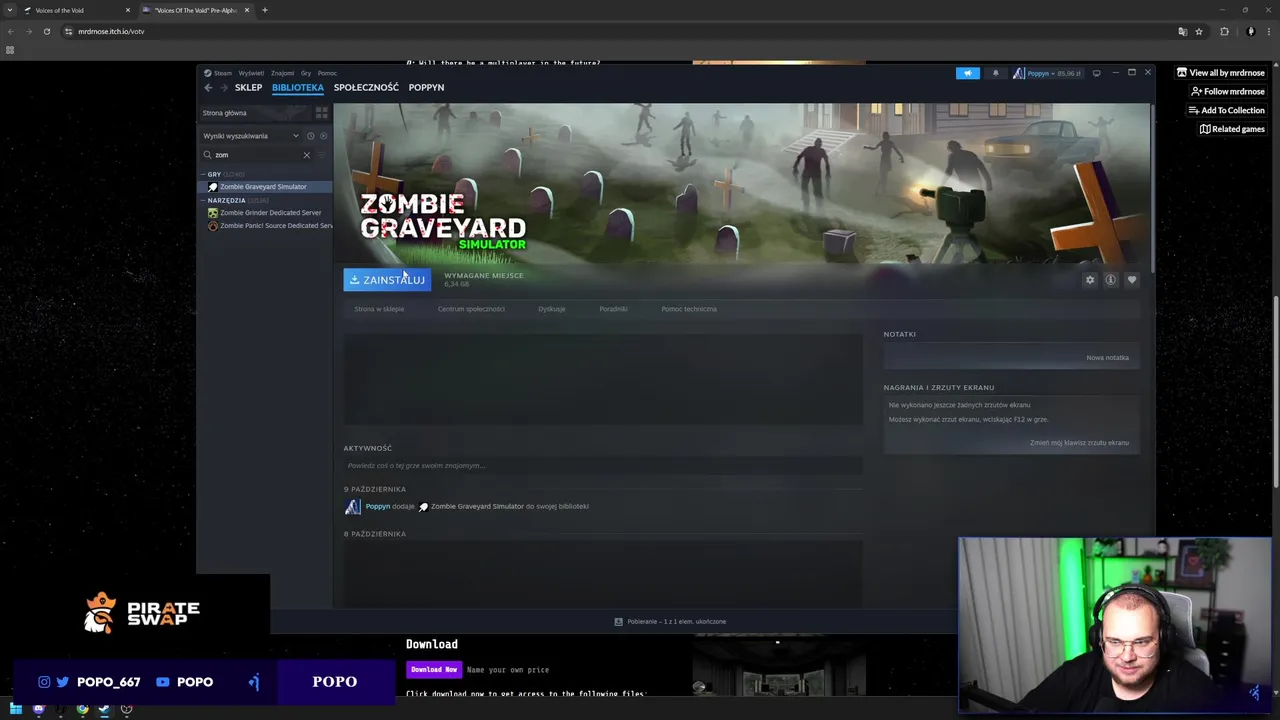Screen dimensions: 1280x720
Task: Click the library search field containing 'zom'
Action: click(x=257, y=155)
